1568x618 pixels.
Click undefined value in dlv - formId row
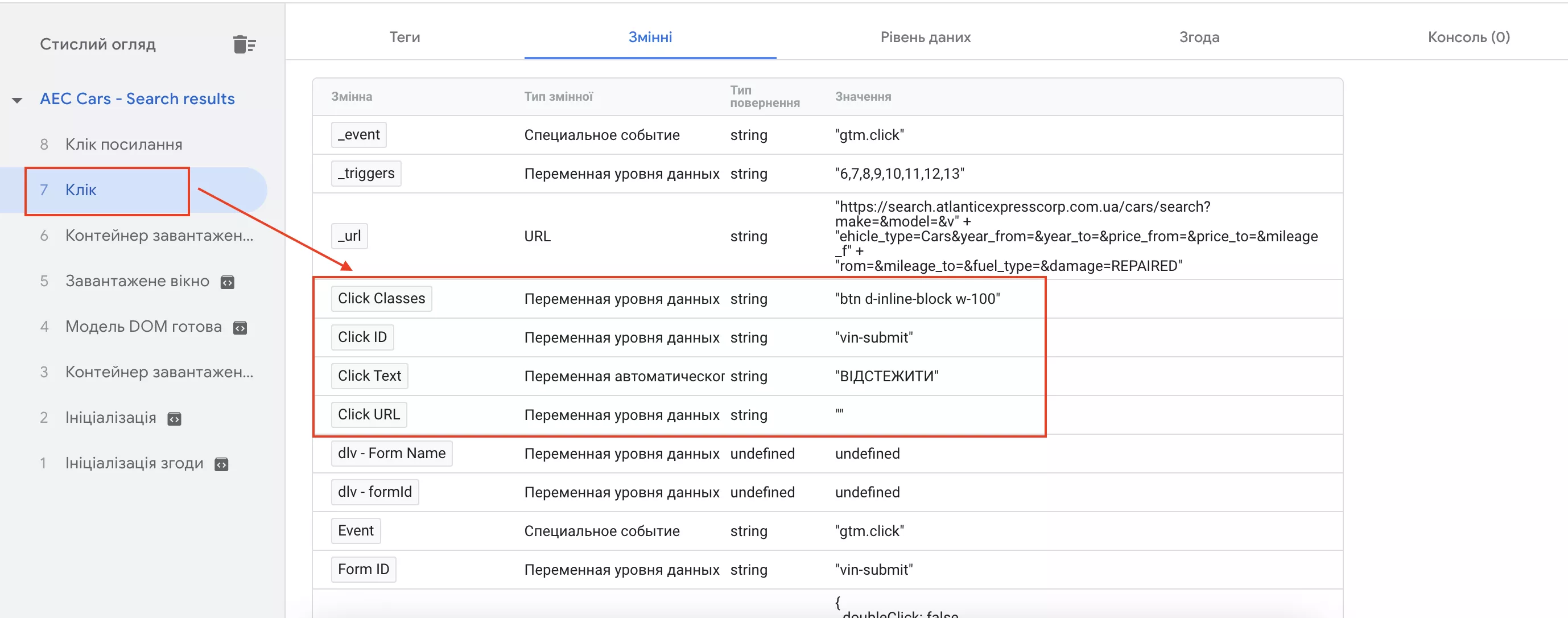coord(868,492)
